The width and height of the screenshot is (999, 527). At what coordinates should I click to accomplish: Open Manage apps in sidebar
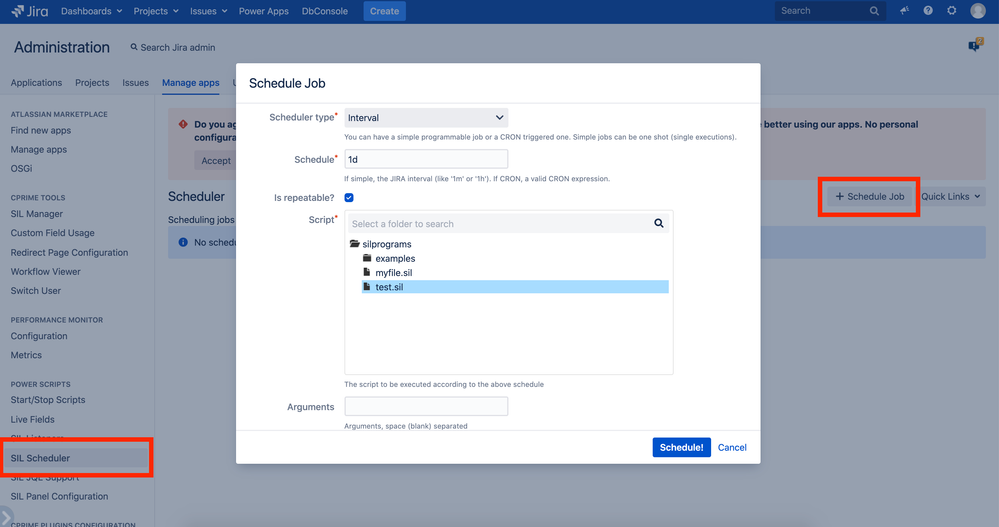(x=39, y=149)
